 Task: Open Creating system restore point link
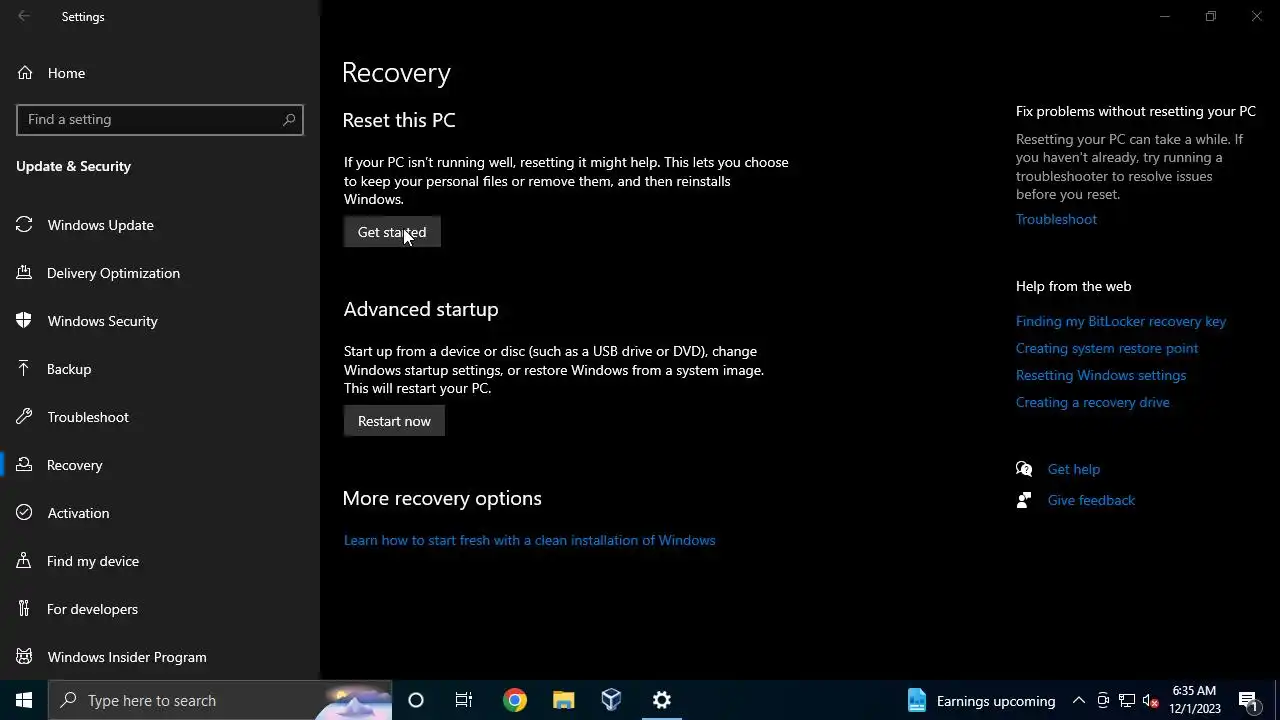(1107, 348)
